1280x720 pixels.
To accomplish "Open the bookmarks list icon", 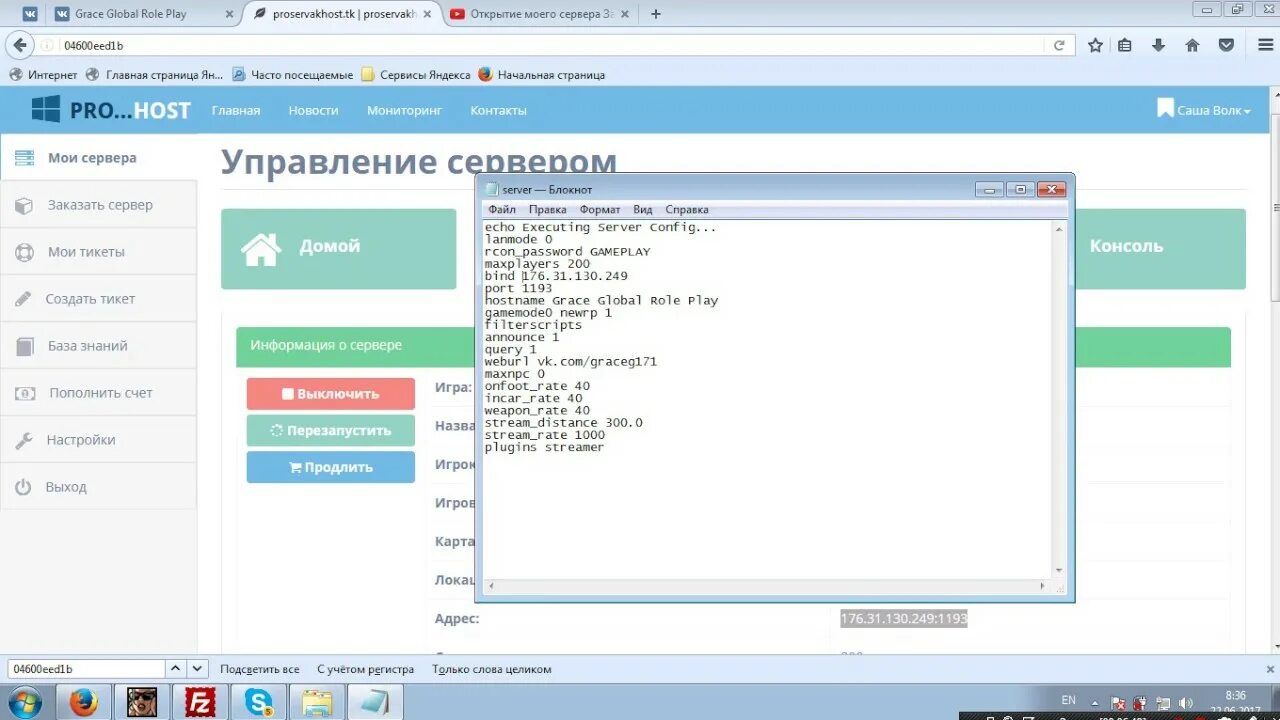I will coord(1125,45).
